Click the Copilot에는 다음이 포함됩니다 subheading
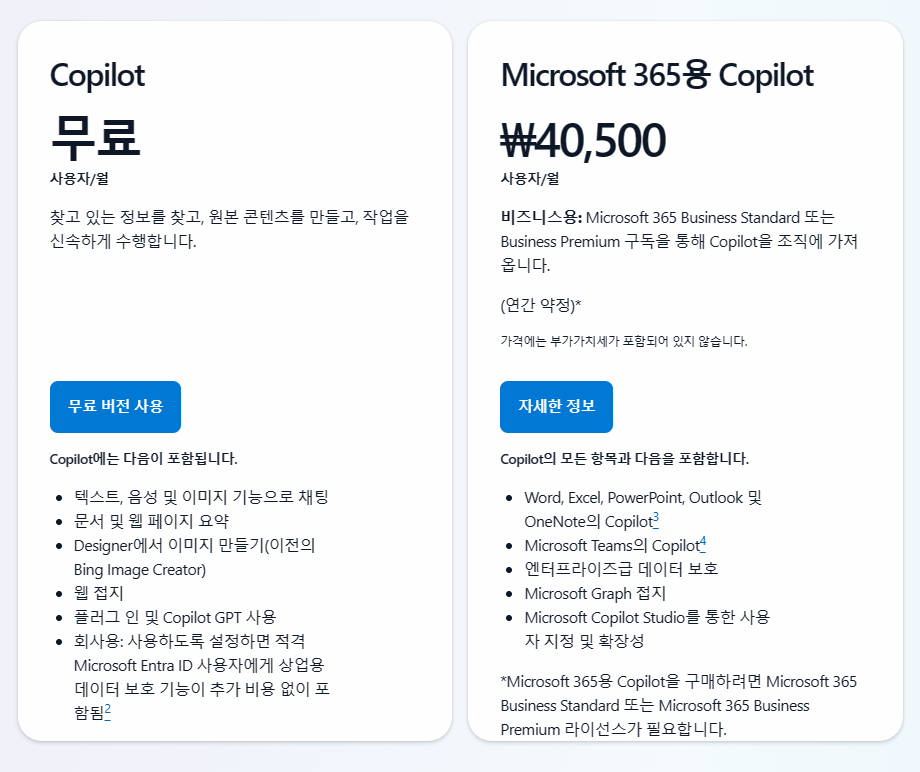The width and height of the screenshot is (920, 772). click(x=143, y=459)
